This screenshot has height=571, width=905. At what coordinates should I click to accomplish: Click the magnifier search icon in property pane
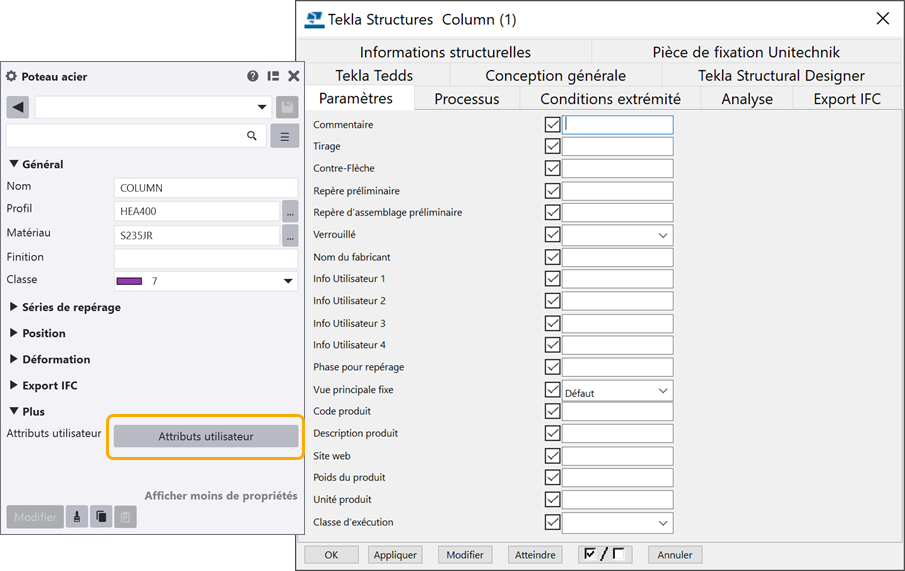[252, 136]
